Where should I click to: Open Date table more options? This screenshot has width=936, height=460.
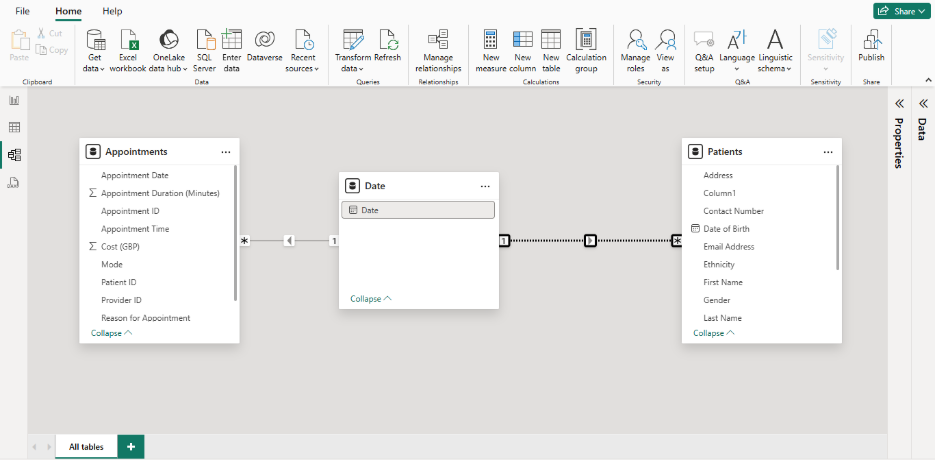point(485,186)
